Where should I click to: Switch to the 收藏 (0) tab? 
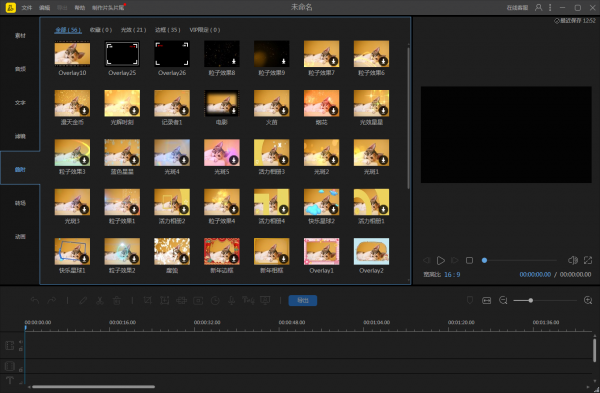pos(101,30)
